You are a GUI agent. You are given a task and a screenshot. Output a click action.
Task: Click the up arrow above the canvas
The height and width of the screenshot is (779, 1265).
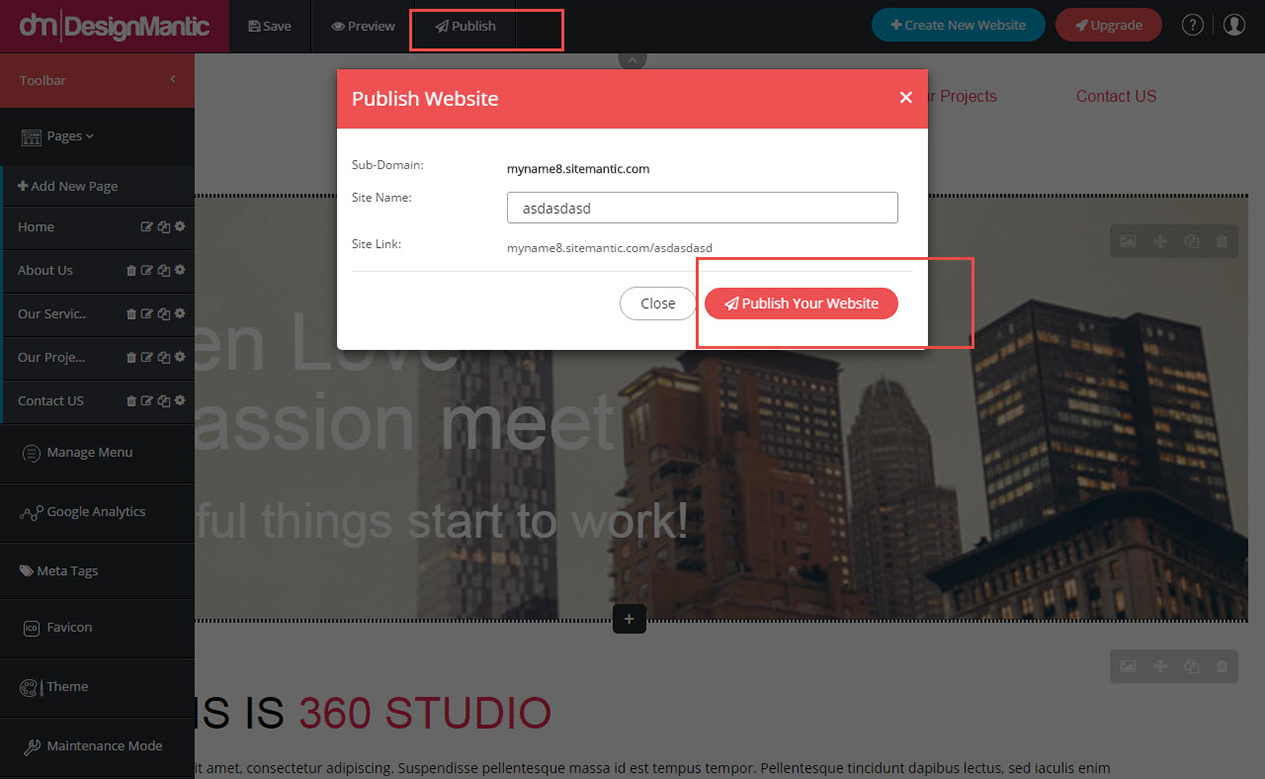click(632, 59)
